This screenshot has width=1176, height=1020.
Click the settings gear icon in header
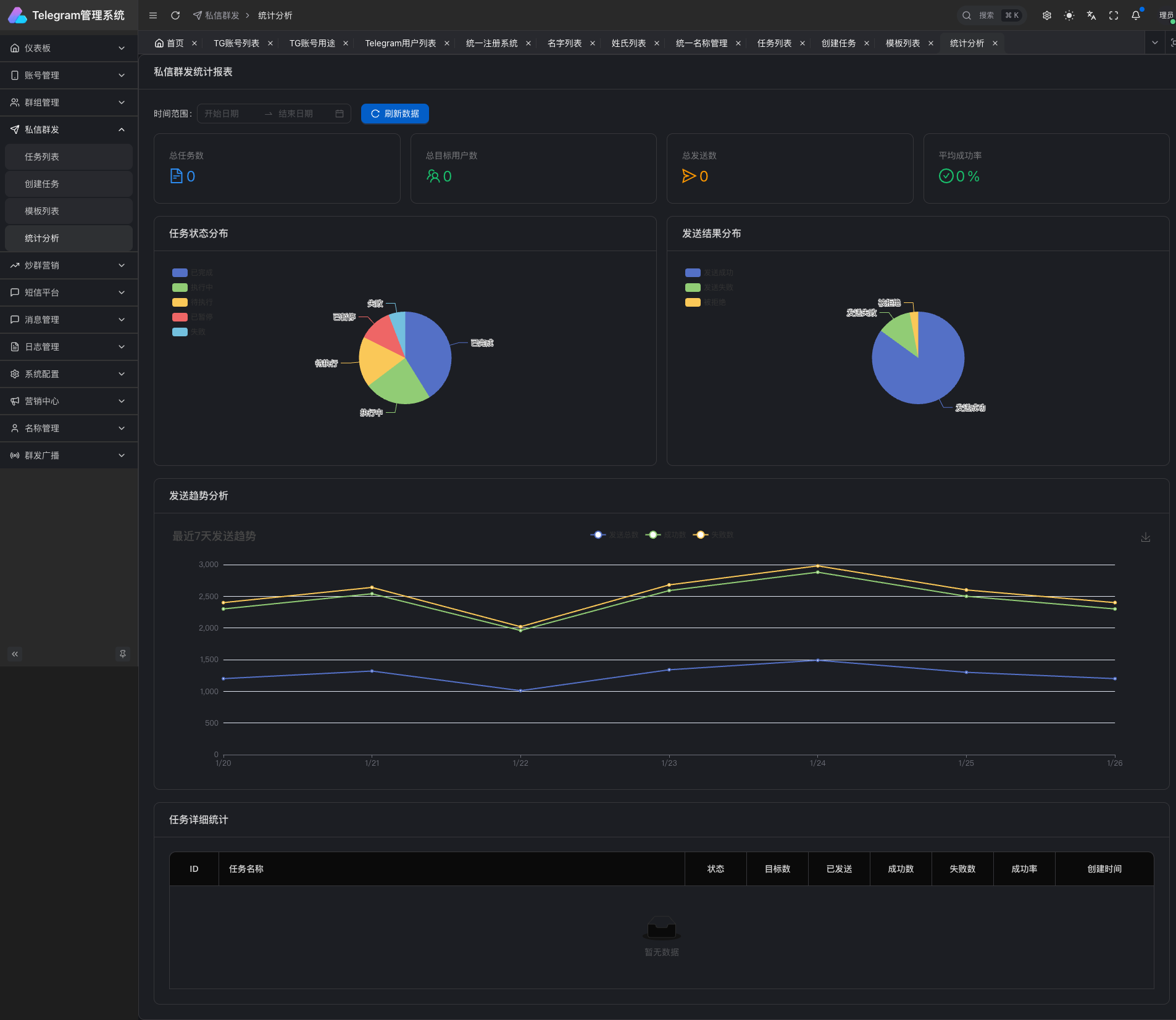click(1046, 15)
